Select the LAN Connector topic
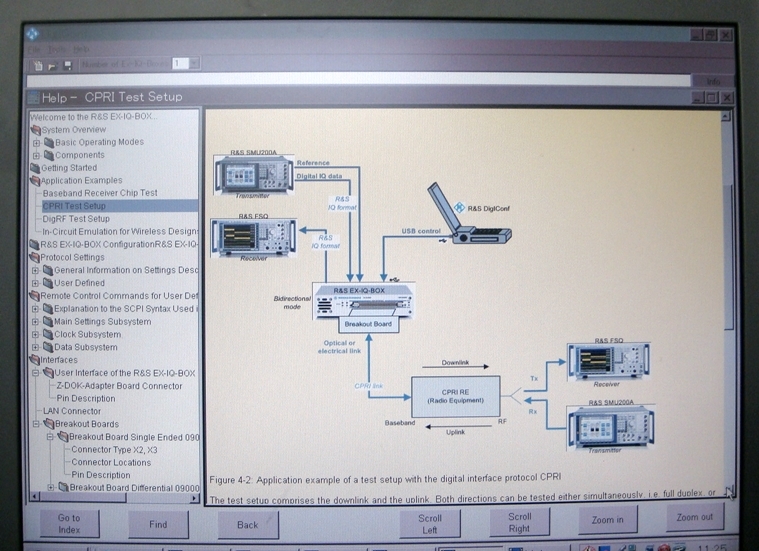 [x=72, y=411]
